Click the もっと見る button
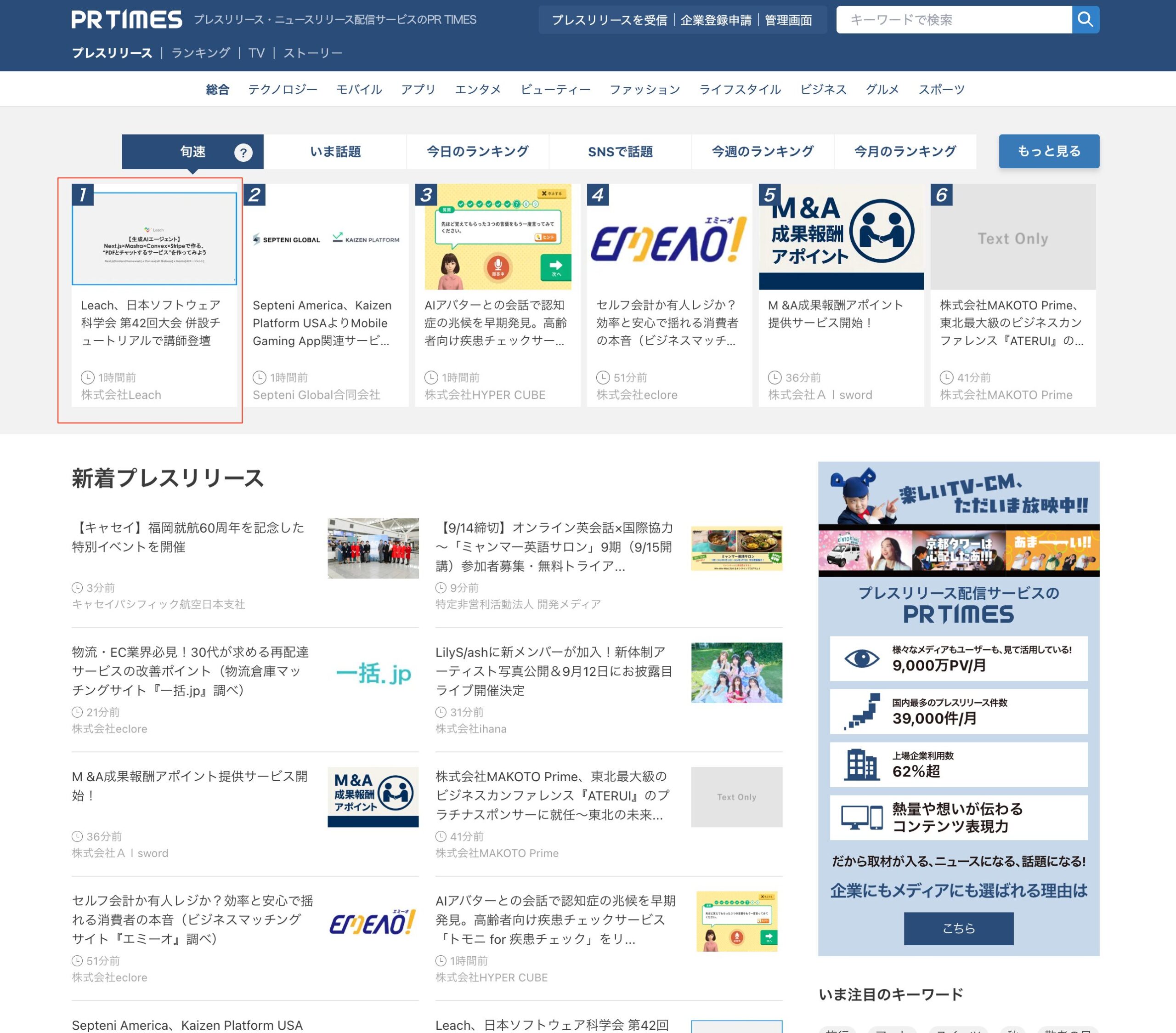Screen dimensions: 1176x1033 coord(1049,151)
